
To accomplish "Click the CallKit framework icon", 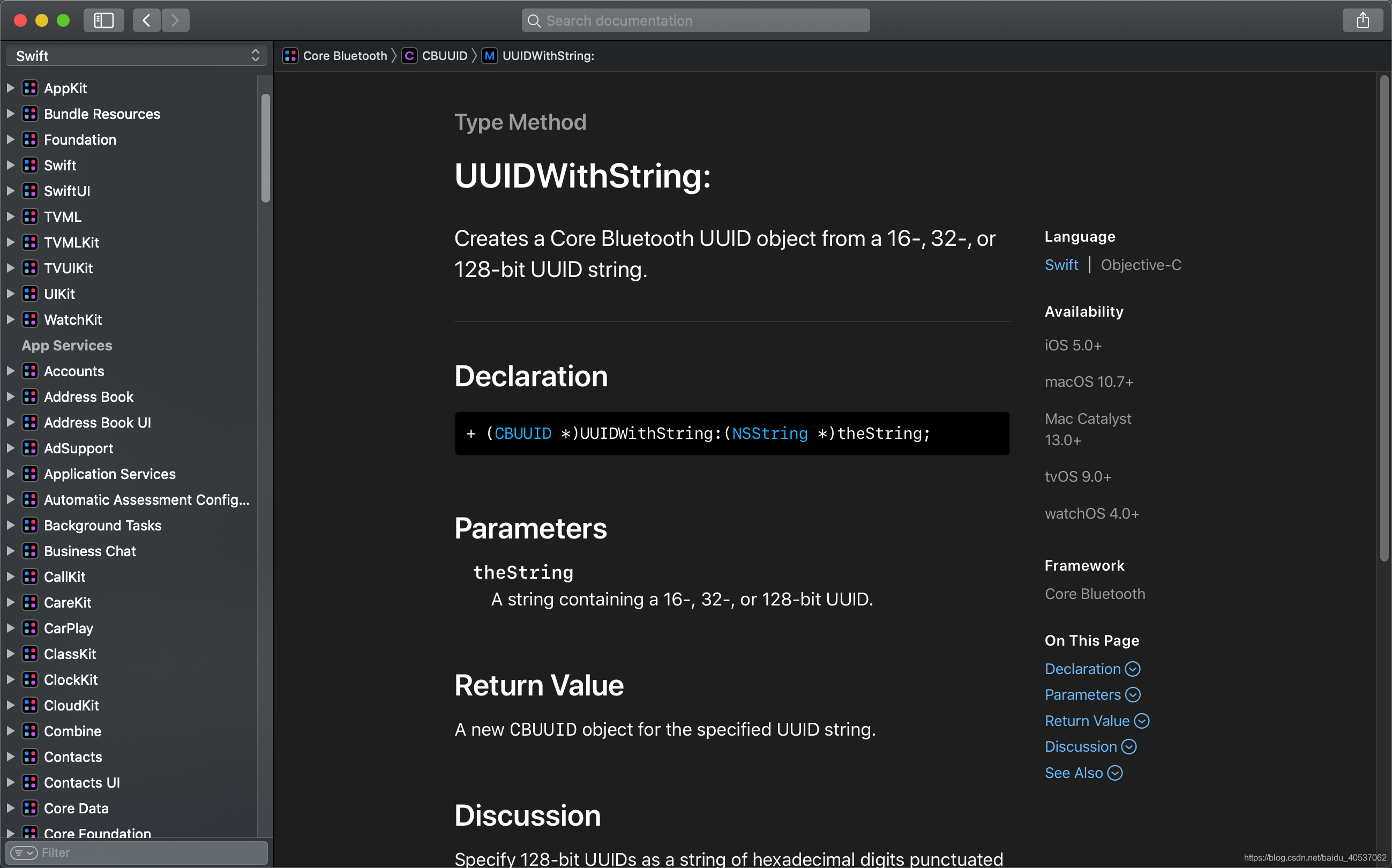I will click(30, 577).
